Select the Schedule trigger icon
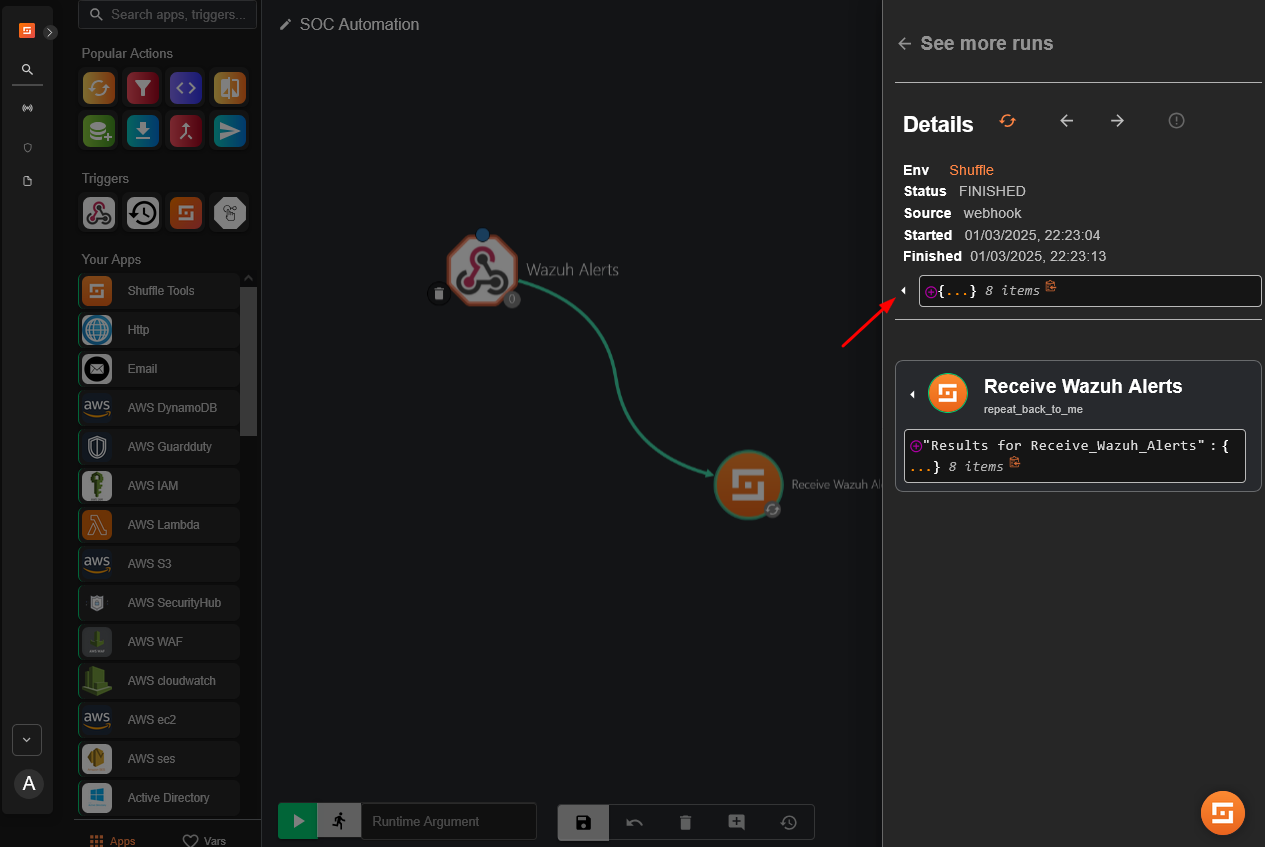Image resolution: width=1265 pixels, height=847 pixels. pos(143,212)
